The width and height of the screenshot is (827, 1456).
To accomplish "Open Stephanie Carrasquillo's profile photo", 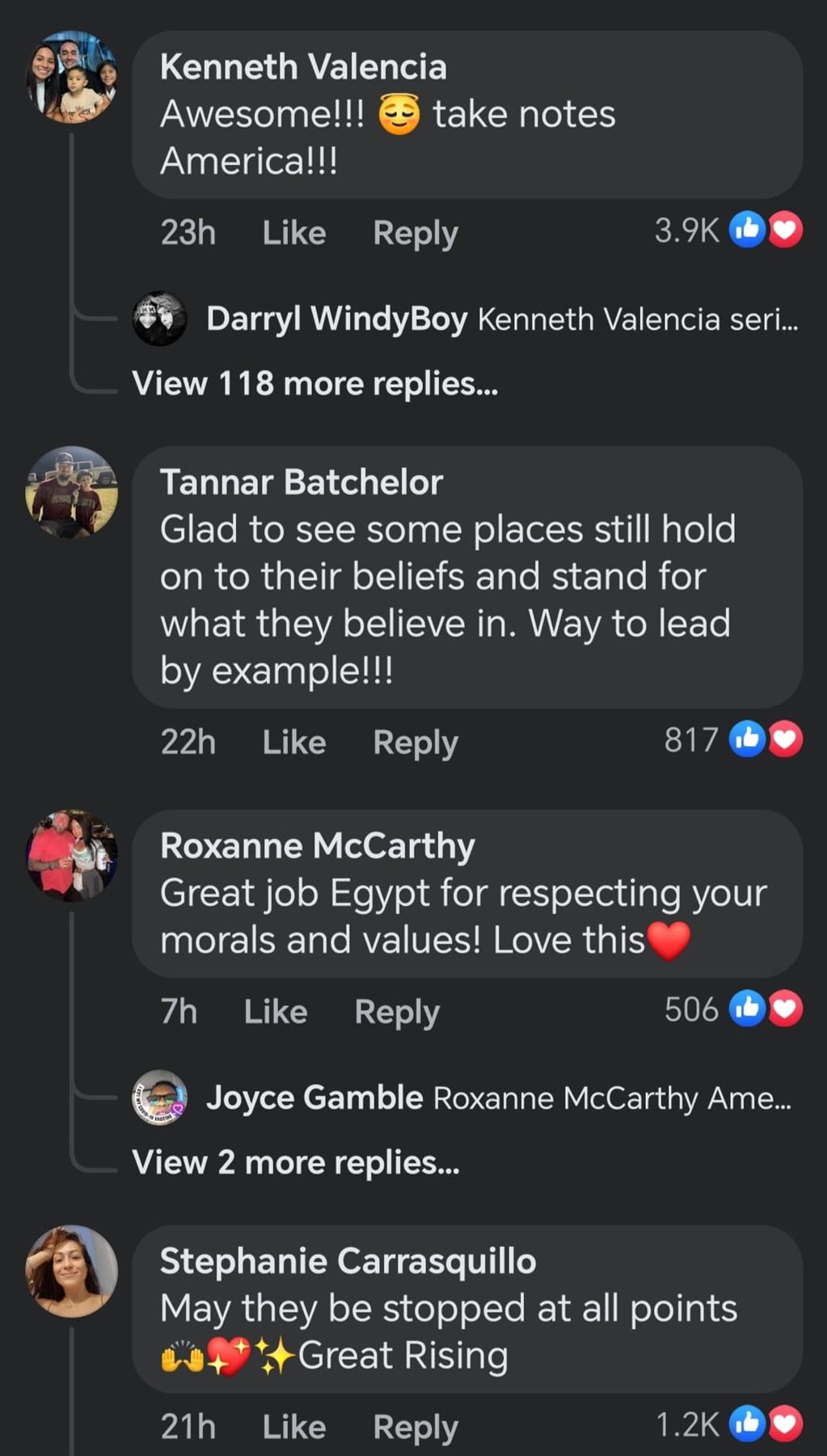I will point(72,1271).
